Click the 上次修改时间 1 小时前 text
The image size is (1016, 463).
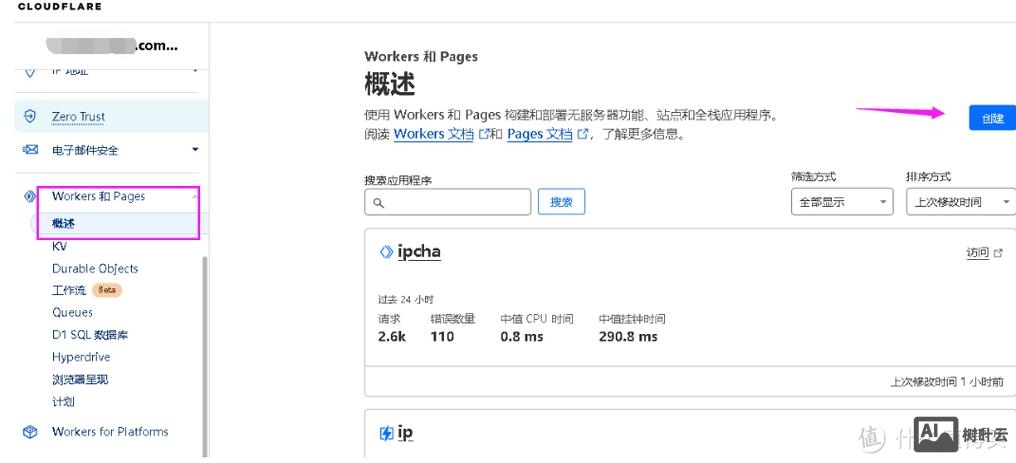pos(947,382)
